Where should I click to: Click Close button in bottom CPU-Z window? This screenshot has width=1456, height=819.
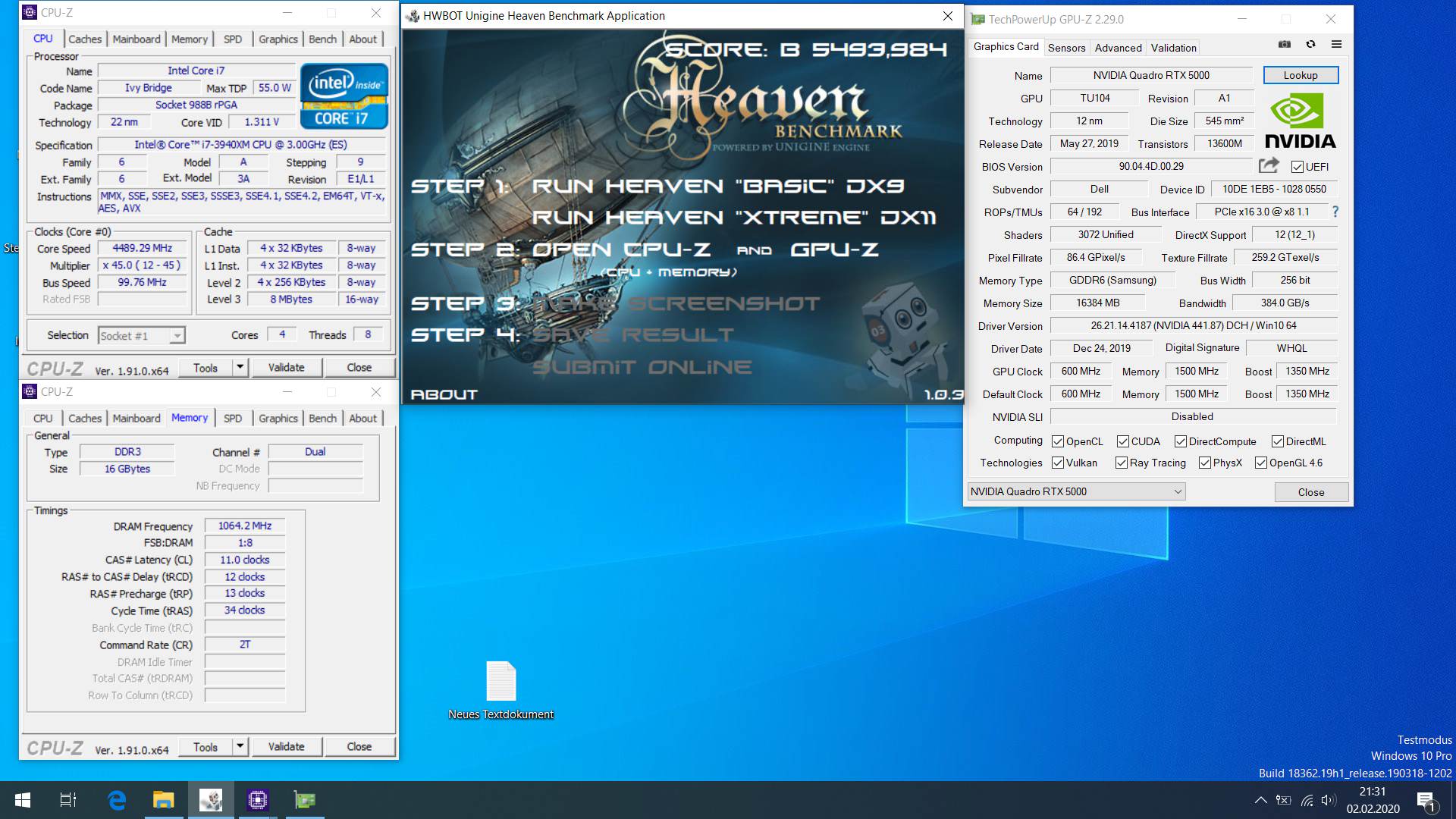pyautogui.click(x=359, y=746)
